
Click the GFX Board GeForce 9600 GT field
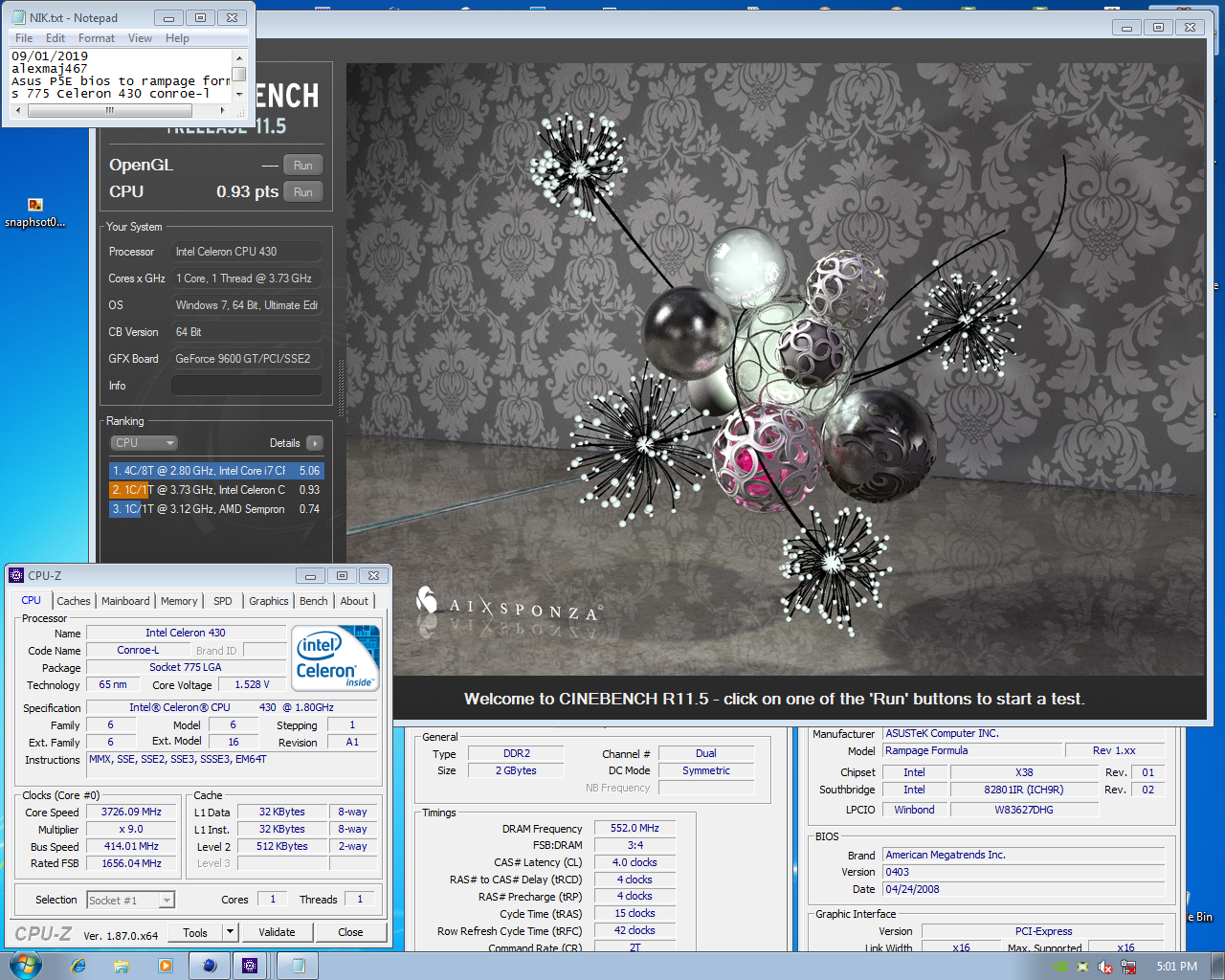click(x=247, y=359)
